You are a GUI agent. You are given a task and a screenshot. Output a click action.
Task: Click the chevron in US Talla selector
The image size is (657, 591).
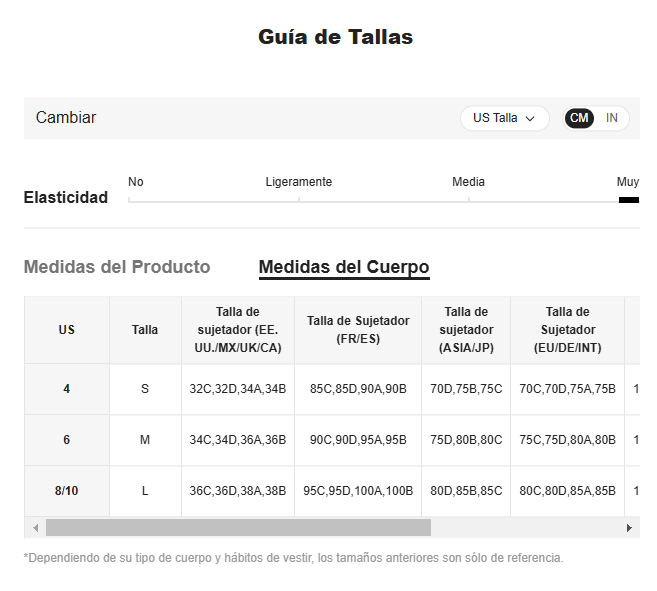click(530, 119)
